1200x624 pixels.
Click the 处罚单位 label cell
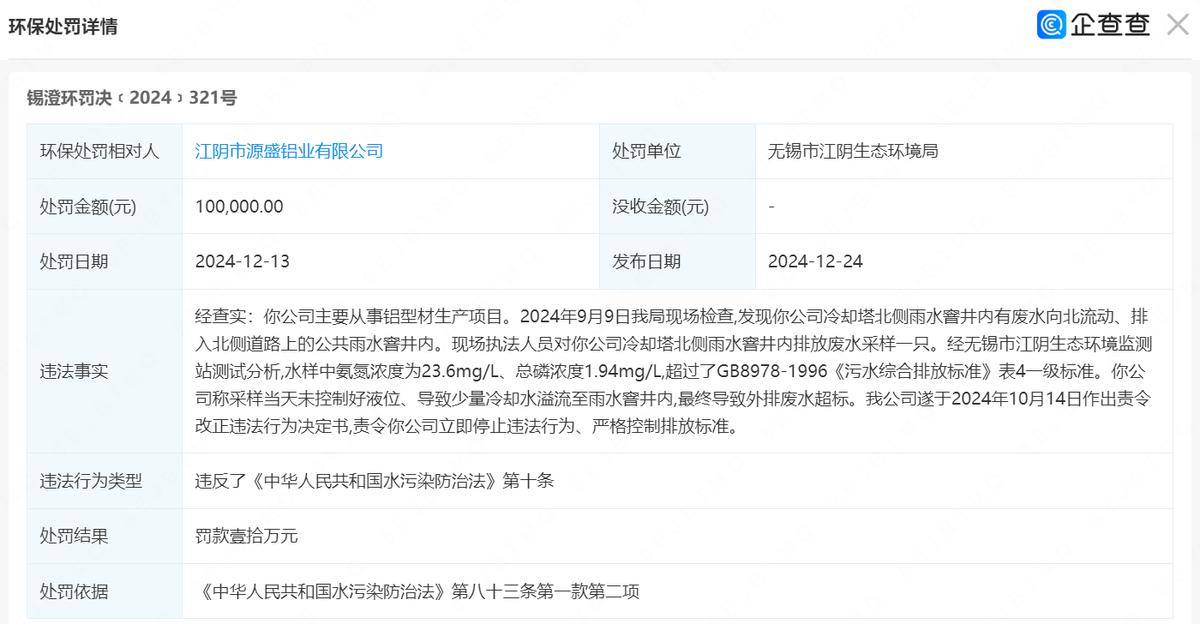pos(677,151)
